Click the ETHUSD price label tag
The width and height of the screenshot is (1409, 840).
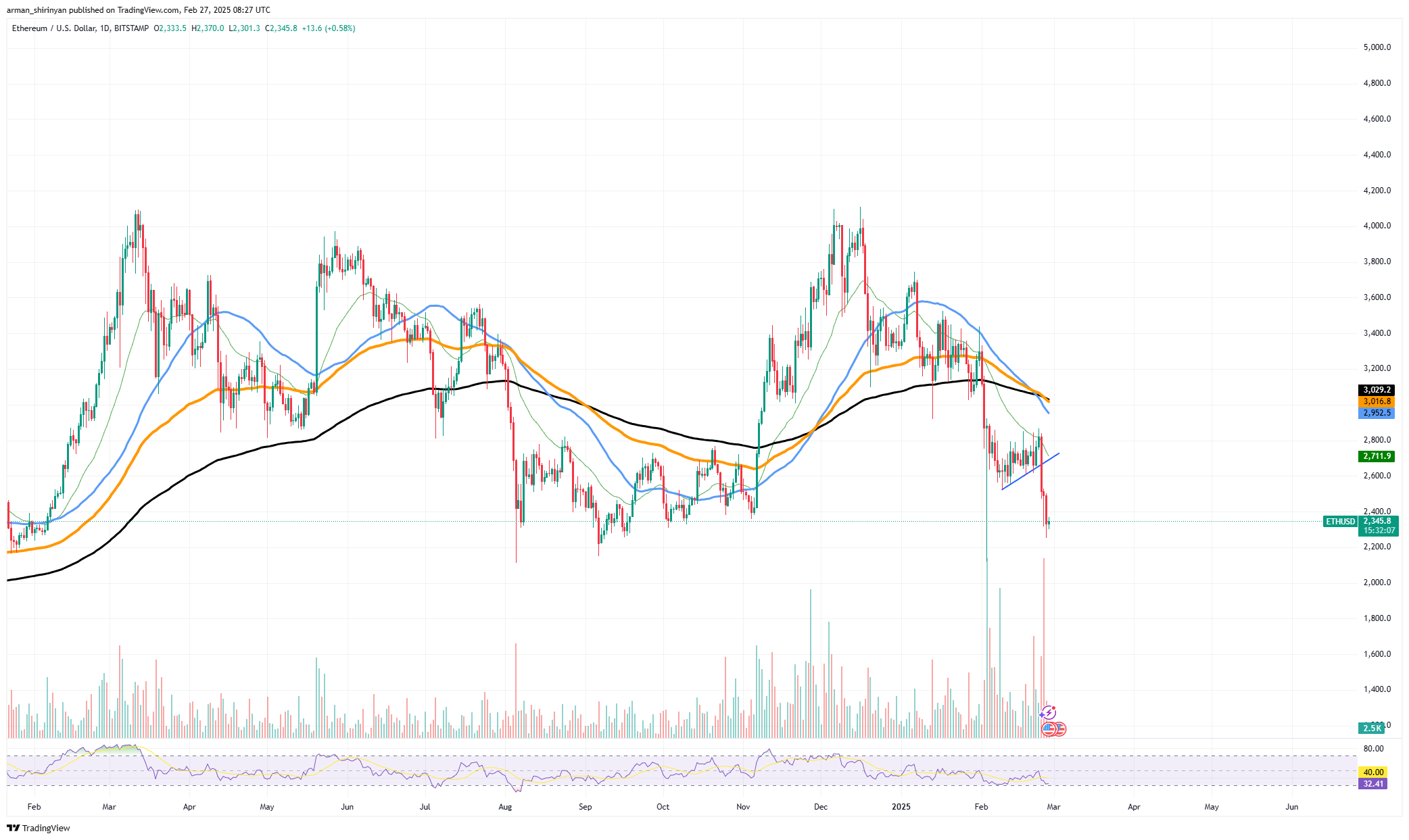point(1340,521)
